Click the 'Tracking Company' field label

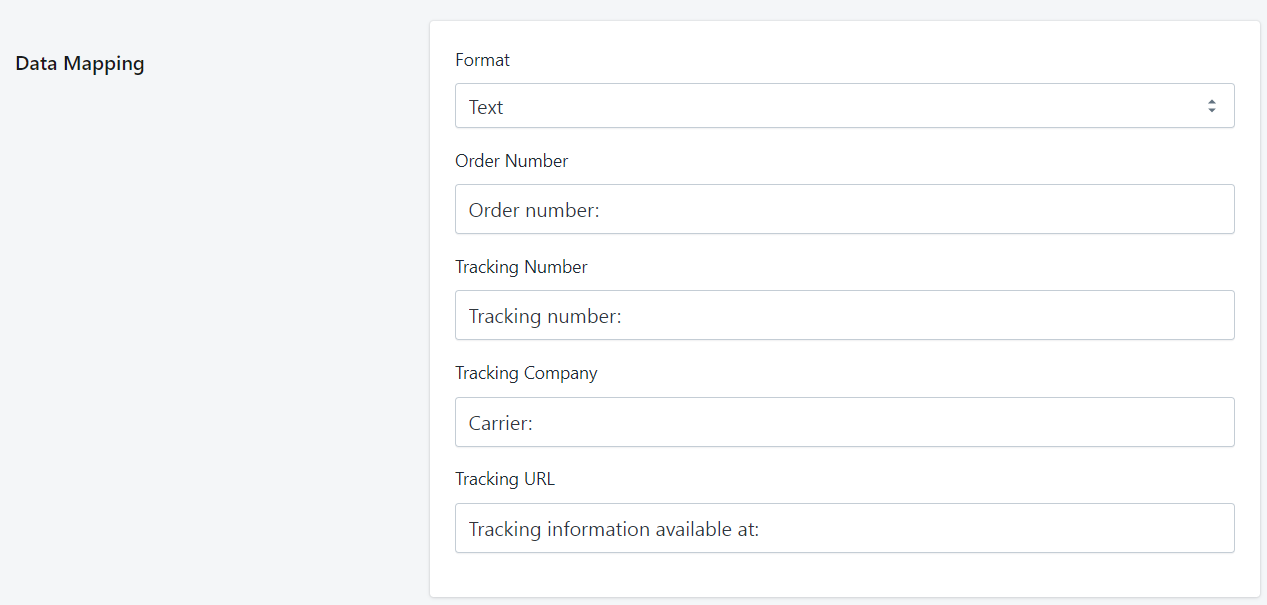(x=526, y=373)
